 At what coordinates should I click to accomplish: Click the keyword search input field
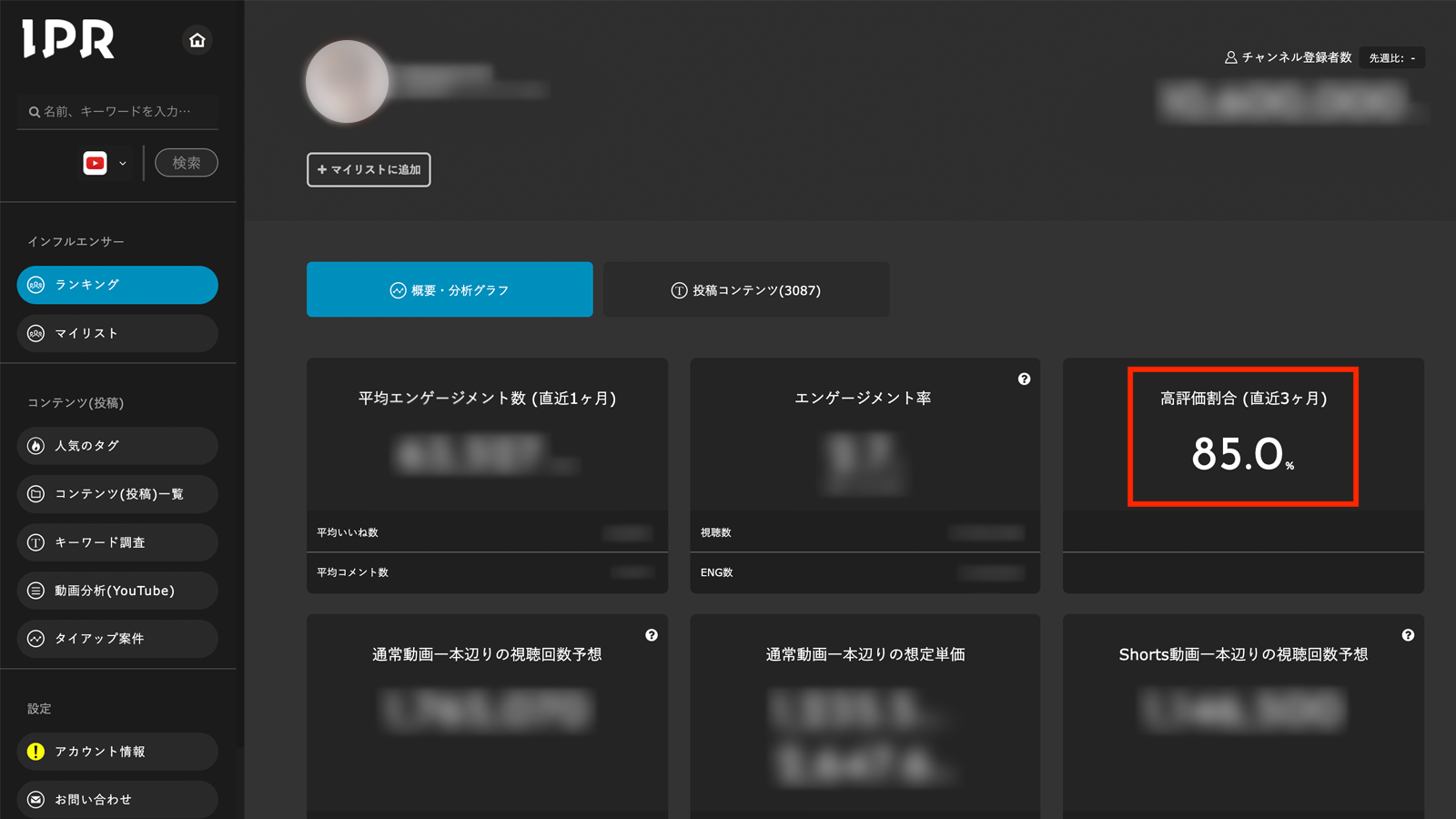coord(116,111)
